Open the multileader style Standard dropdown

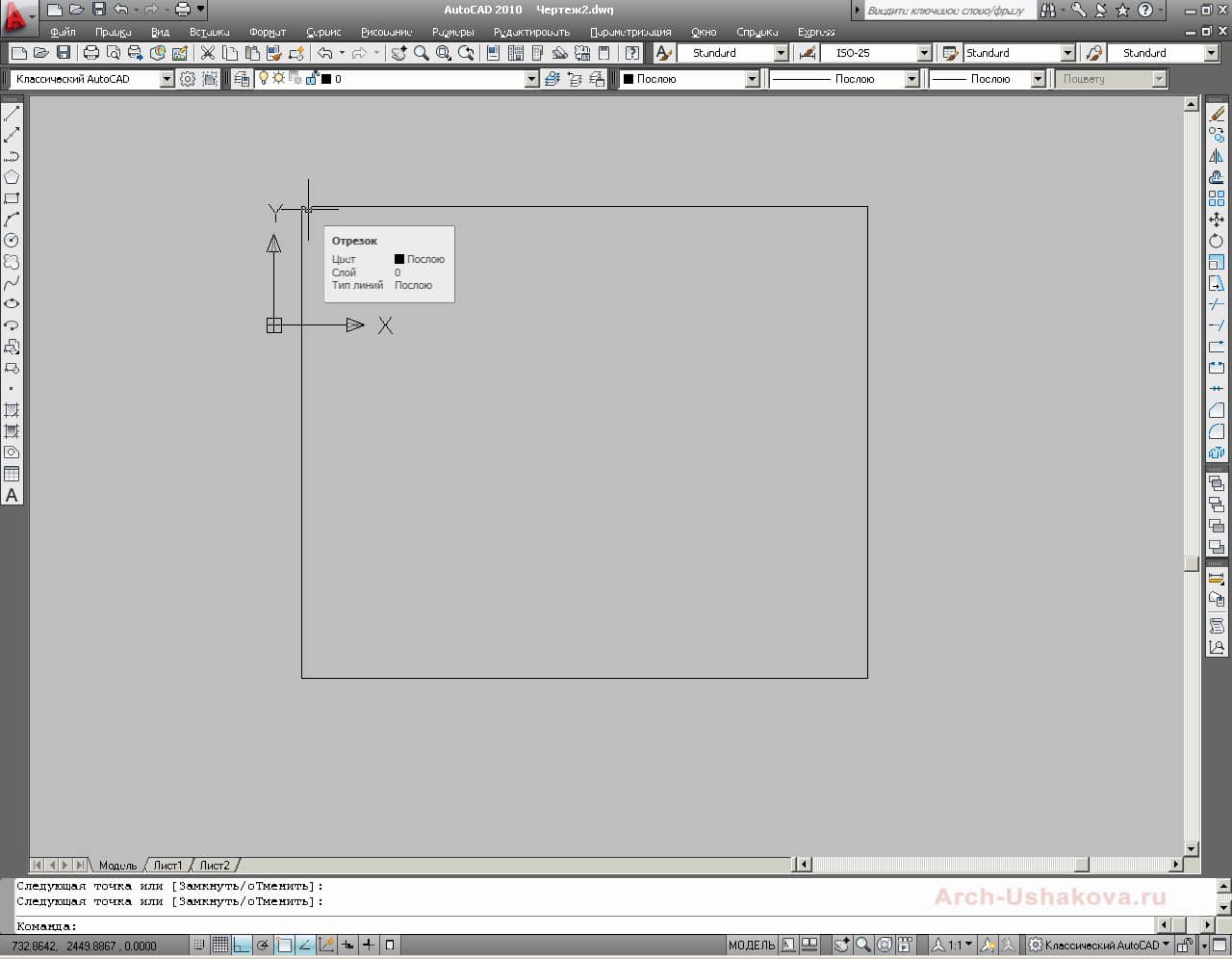1211,53
